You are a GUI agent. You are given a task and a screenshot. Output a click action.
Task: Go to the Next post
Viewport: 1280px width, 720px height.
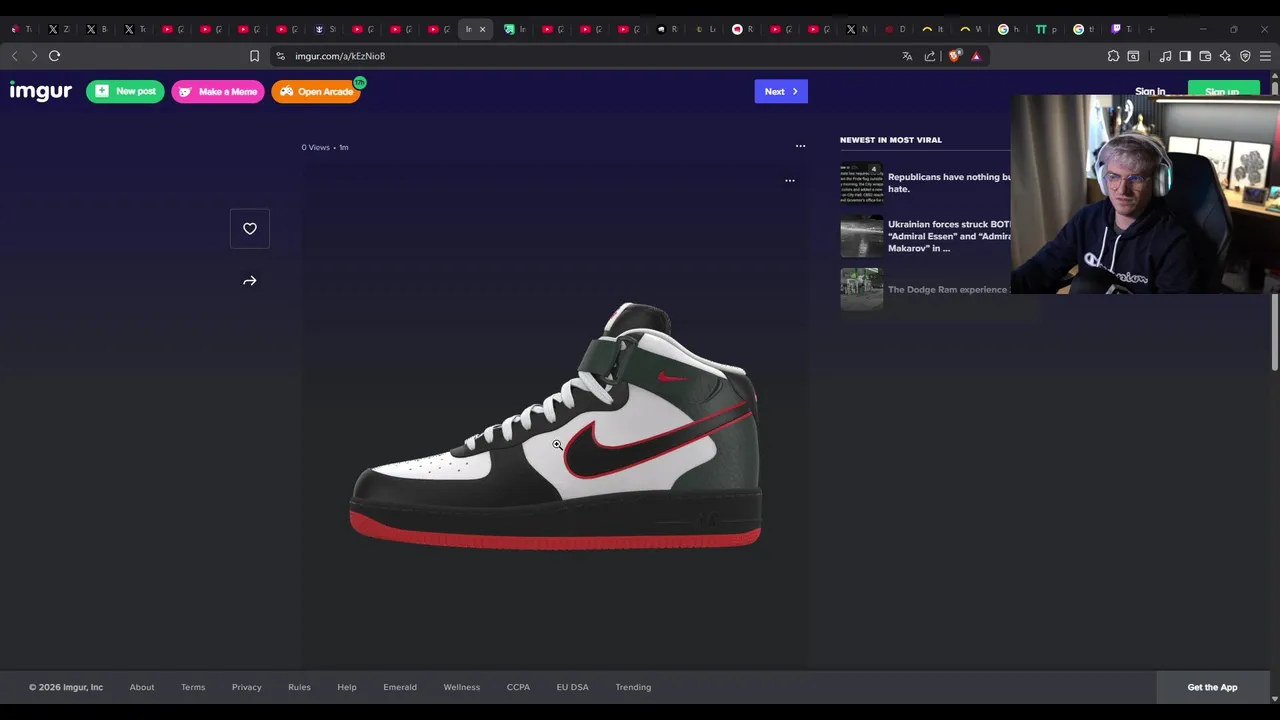pos(781,91)
